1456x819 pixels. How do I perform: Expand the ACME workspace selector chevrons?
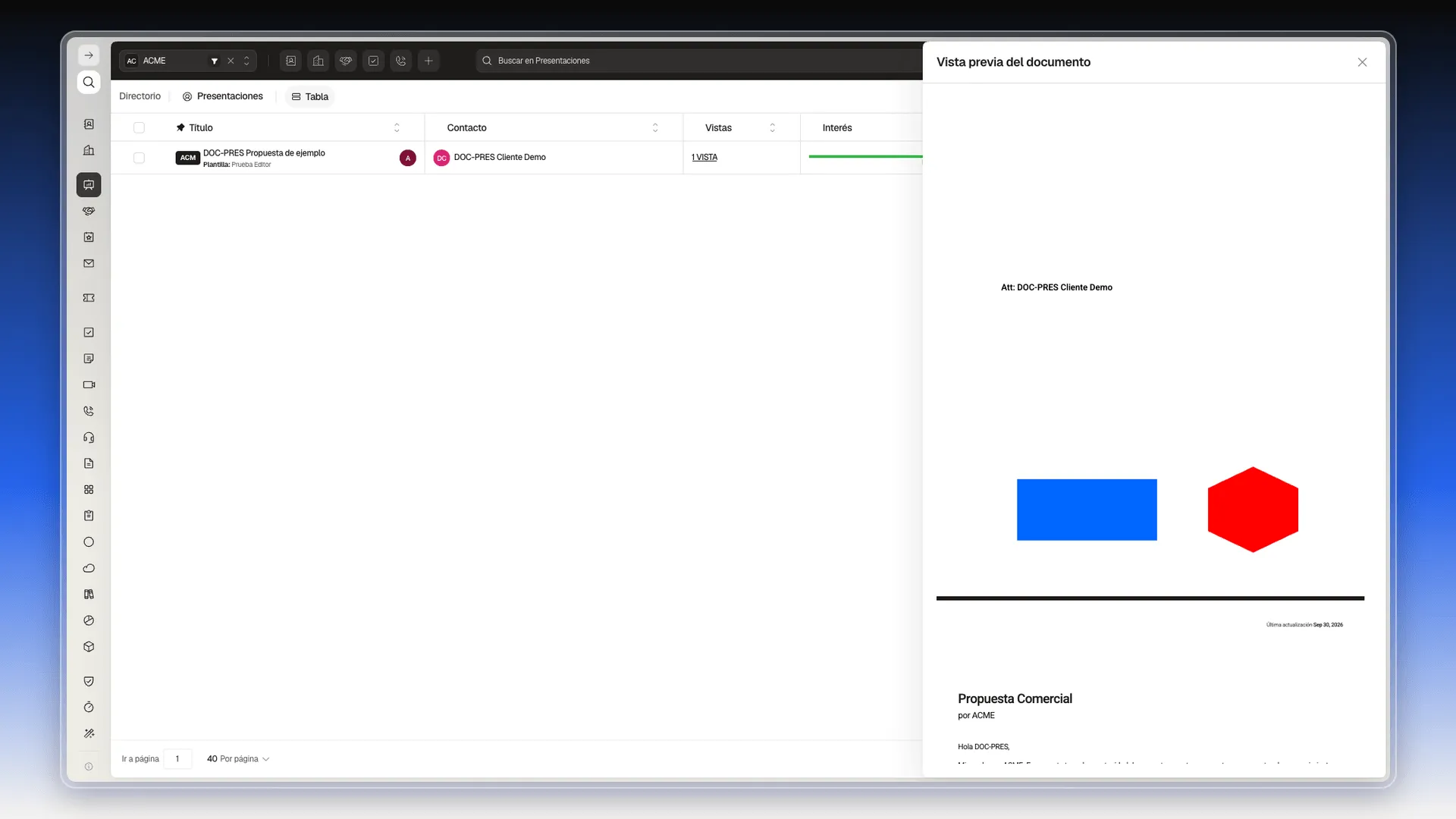[246, 61]
